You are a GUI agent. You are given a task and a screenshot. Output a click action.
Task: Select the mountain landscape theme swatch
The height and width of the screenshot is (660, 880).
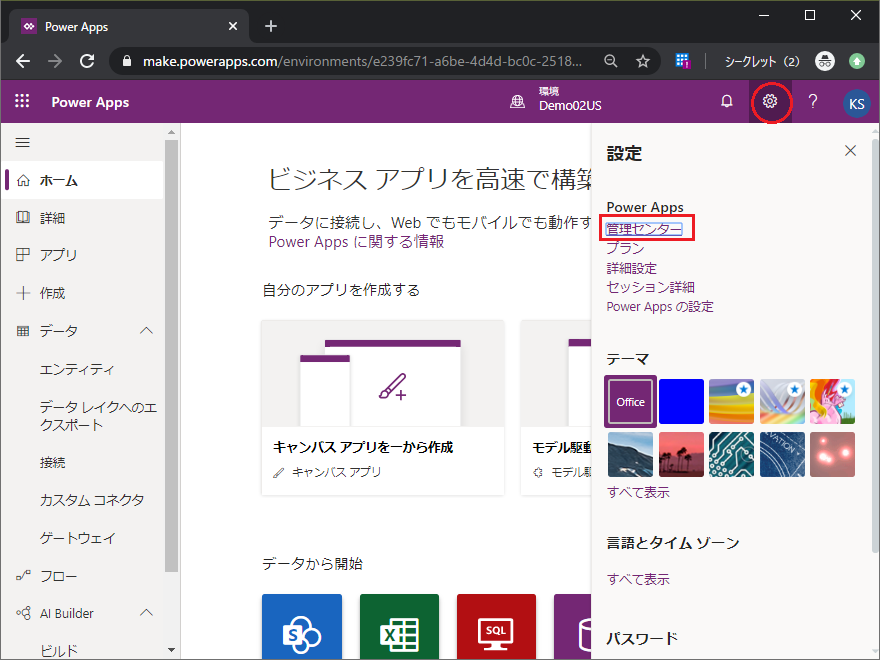[630, 454]
